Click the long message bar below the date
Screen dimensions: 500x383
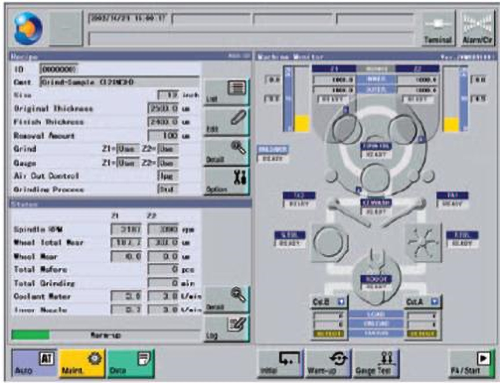[x=251, y=39]
